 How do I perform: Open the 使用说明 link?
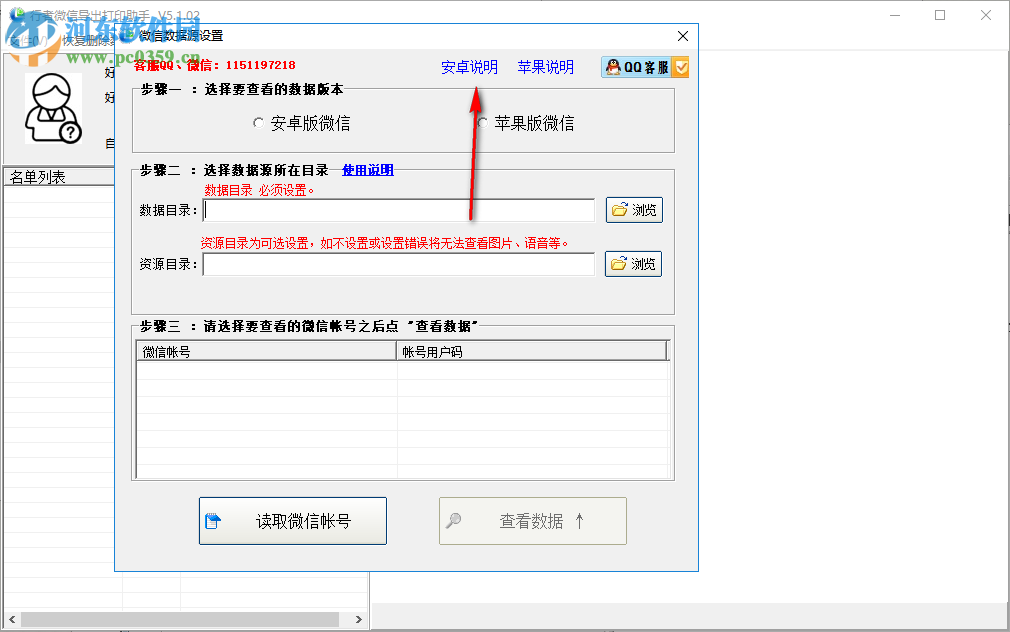pyautogui.click(x=369, y=170)
